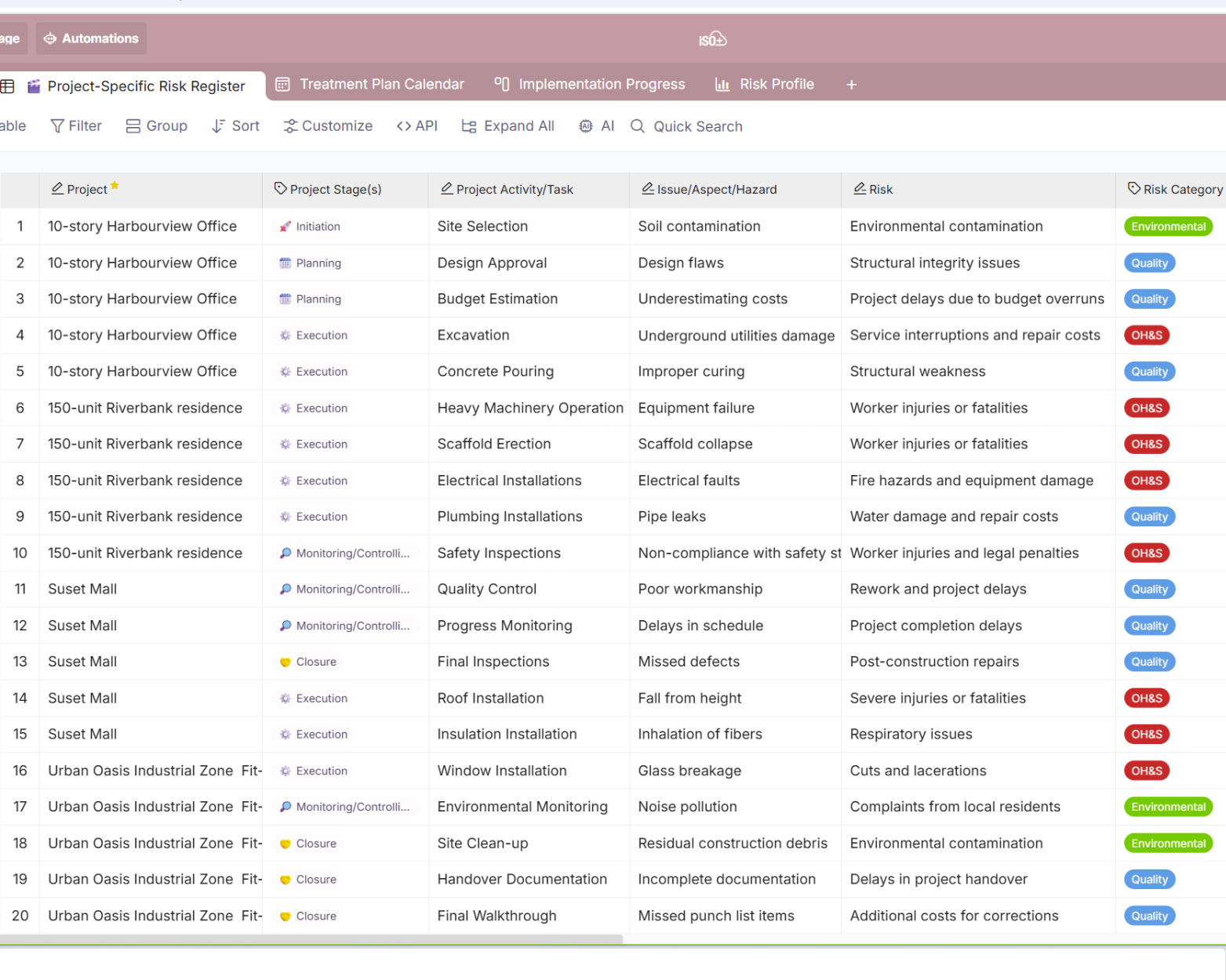Open the Customize settings
Viewport: 1226px width, 980px height.
pyautogui.click(x=328, y=126)
